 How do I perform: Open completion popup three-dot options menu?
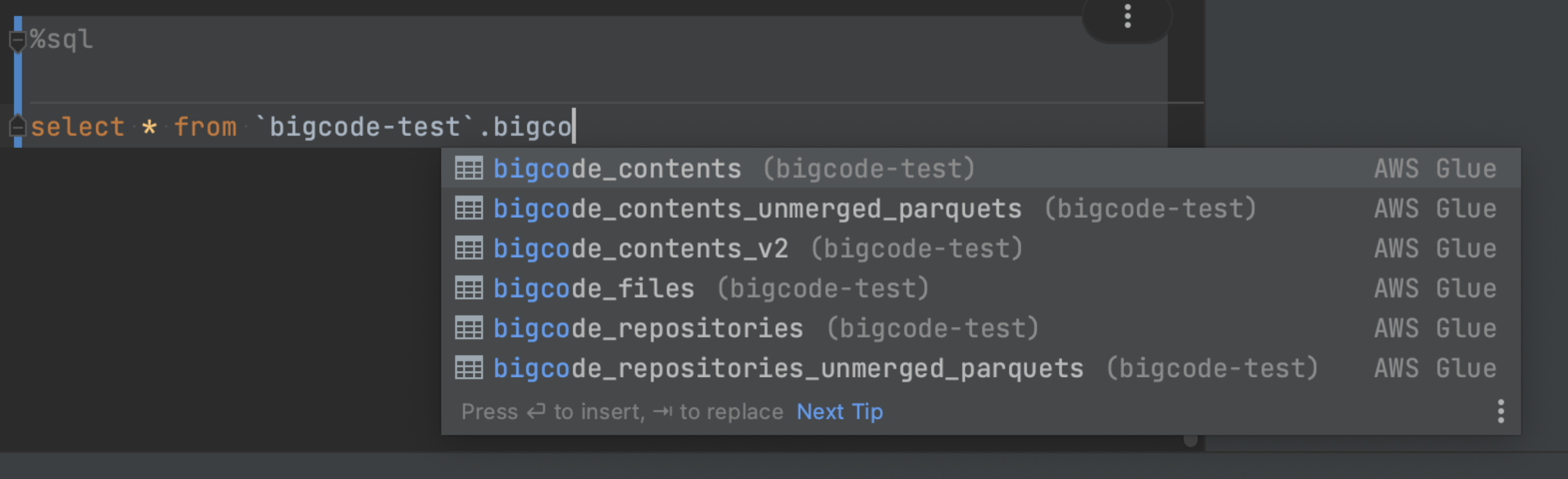(x=1500, y=411)
